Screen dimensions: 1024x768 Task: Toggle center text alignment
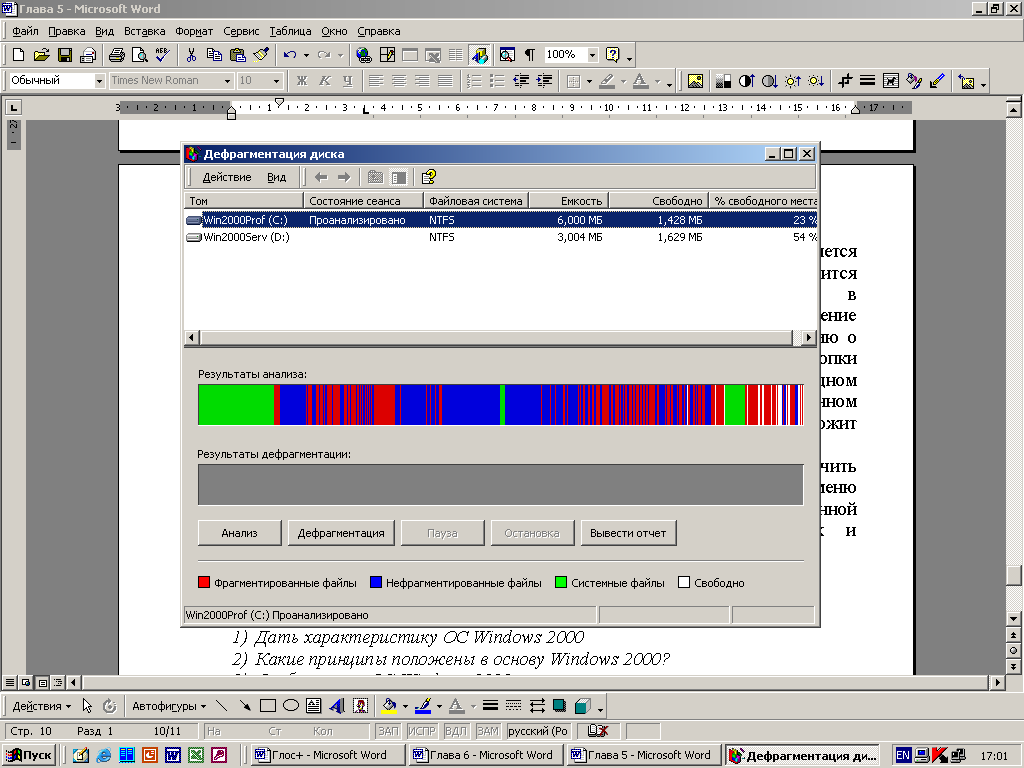pos(399,80)
